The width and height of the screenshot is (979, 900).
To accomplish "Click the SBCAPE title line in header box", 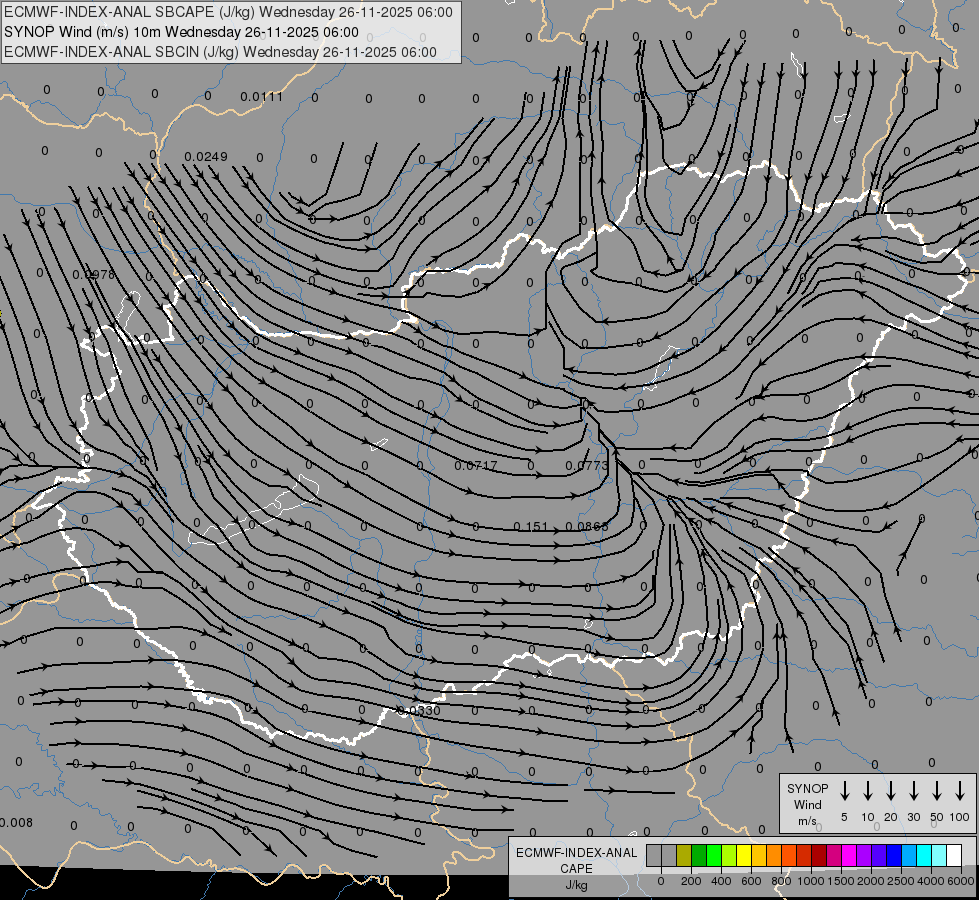I will coord(229,12).
